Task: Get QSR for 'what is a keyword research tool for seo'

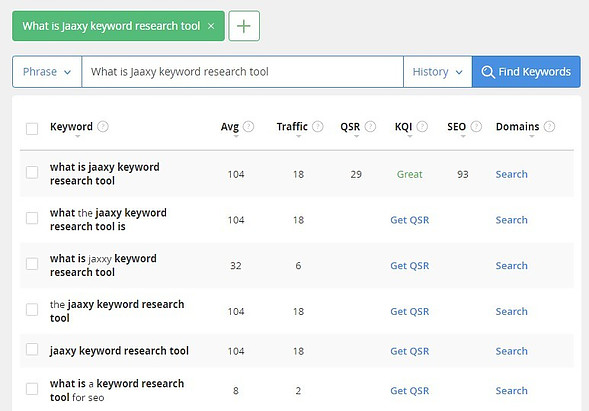Action: tap(409, 391)
